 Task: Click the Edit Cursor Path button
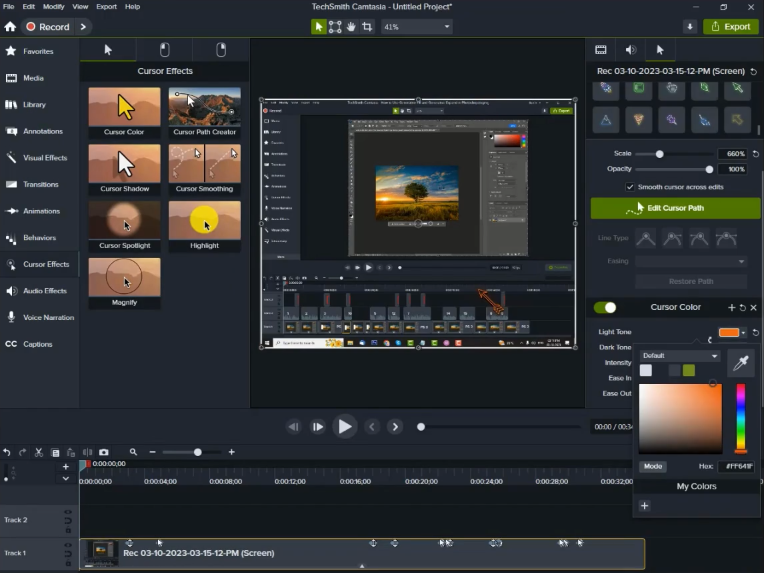click(674, 208)
